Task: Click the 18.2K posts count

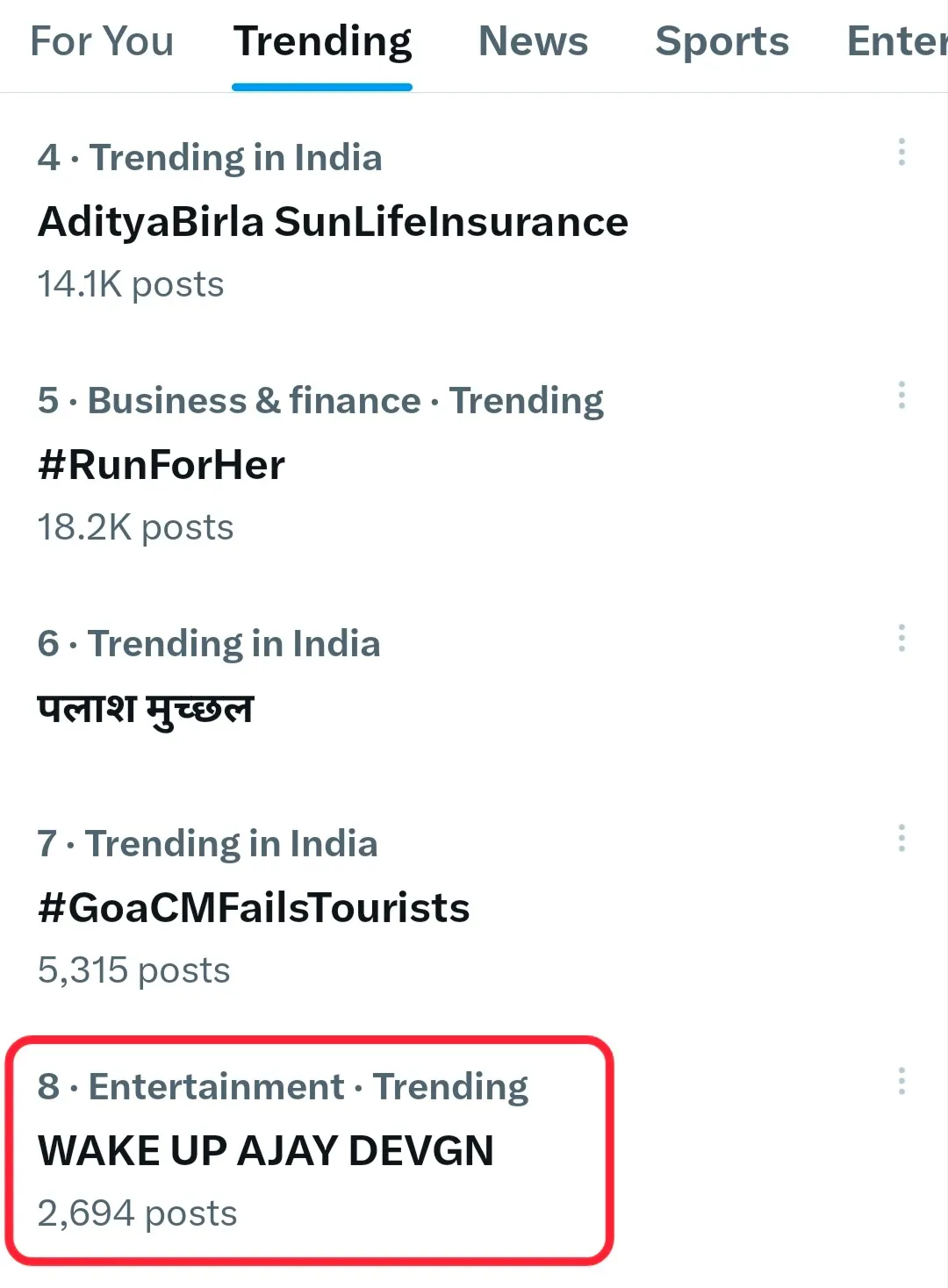Action: click(x=135, y=528)
